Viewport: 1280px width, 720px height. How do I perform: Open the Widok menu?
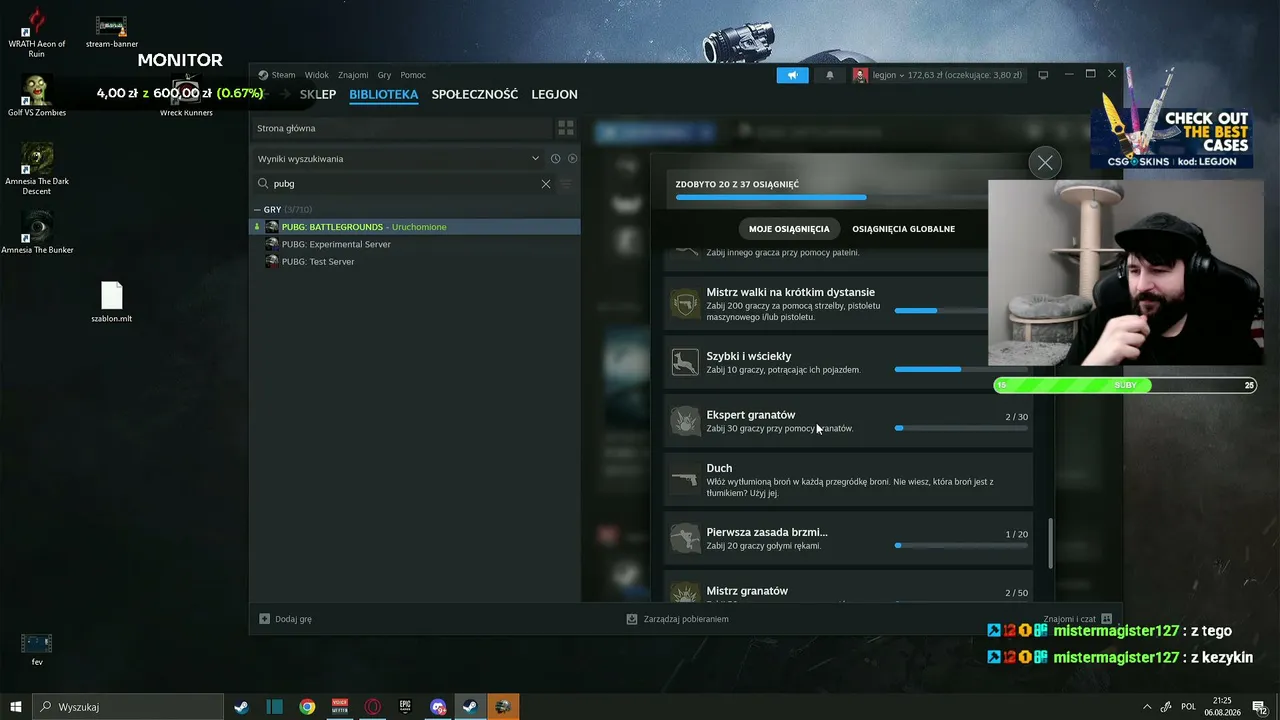317,75
